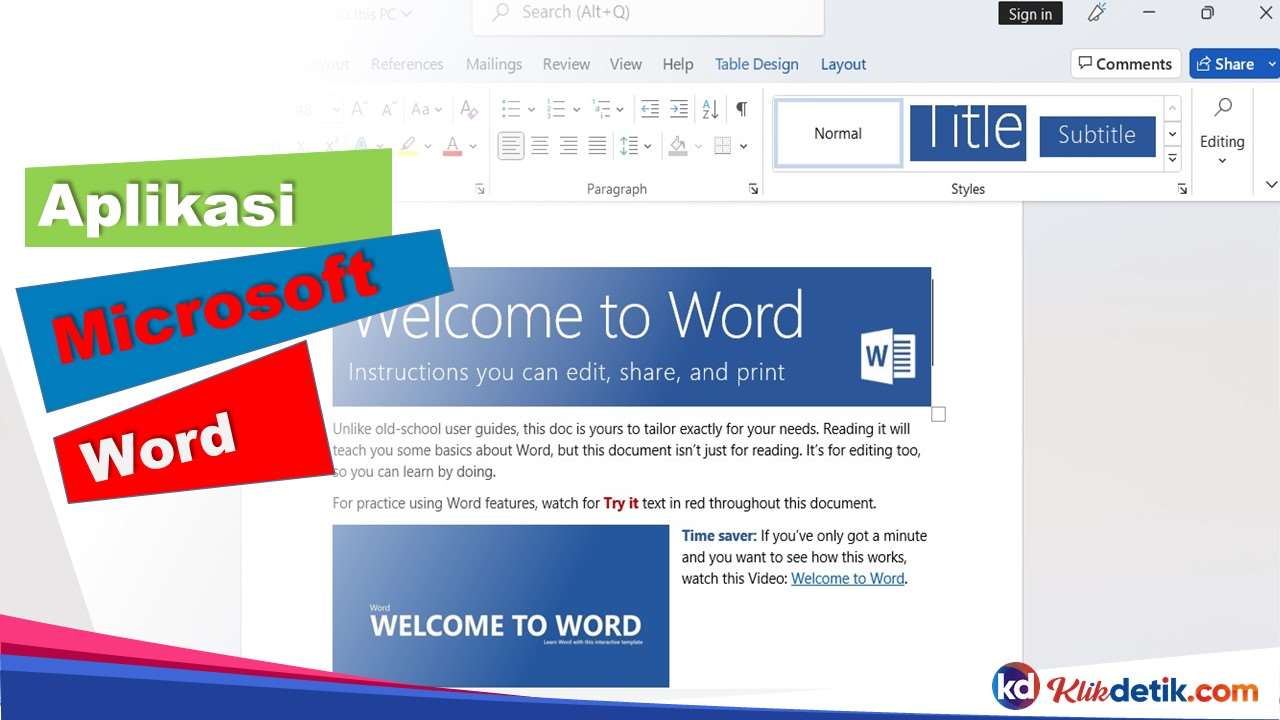Apply numbered list formatting
1280x720 pixels.
coord(556,109)
